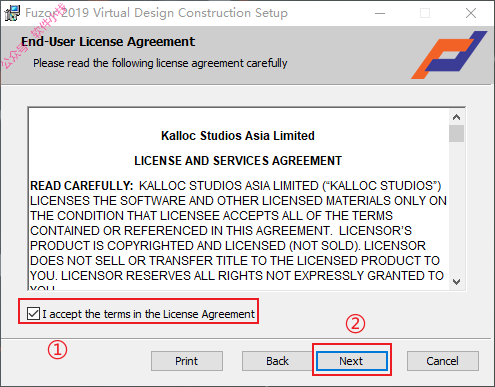495x387 pixels.
Task: Click the disabled maximize button
Action: click(425, 13)
